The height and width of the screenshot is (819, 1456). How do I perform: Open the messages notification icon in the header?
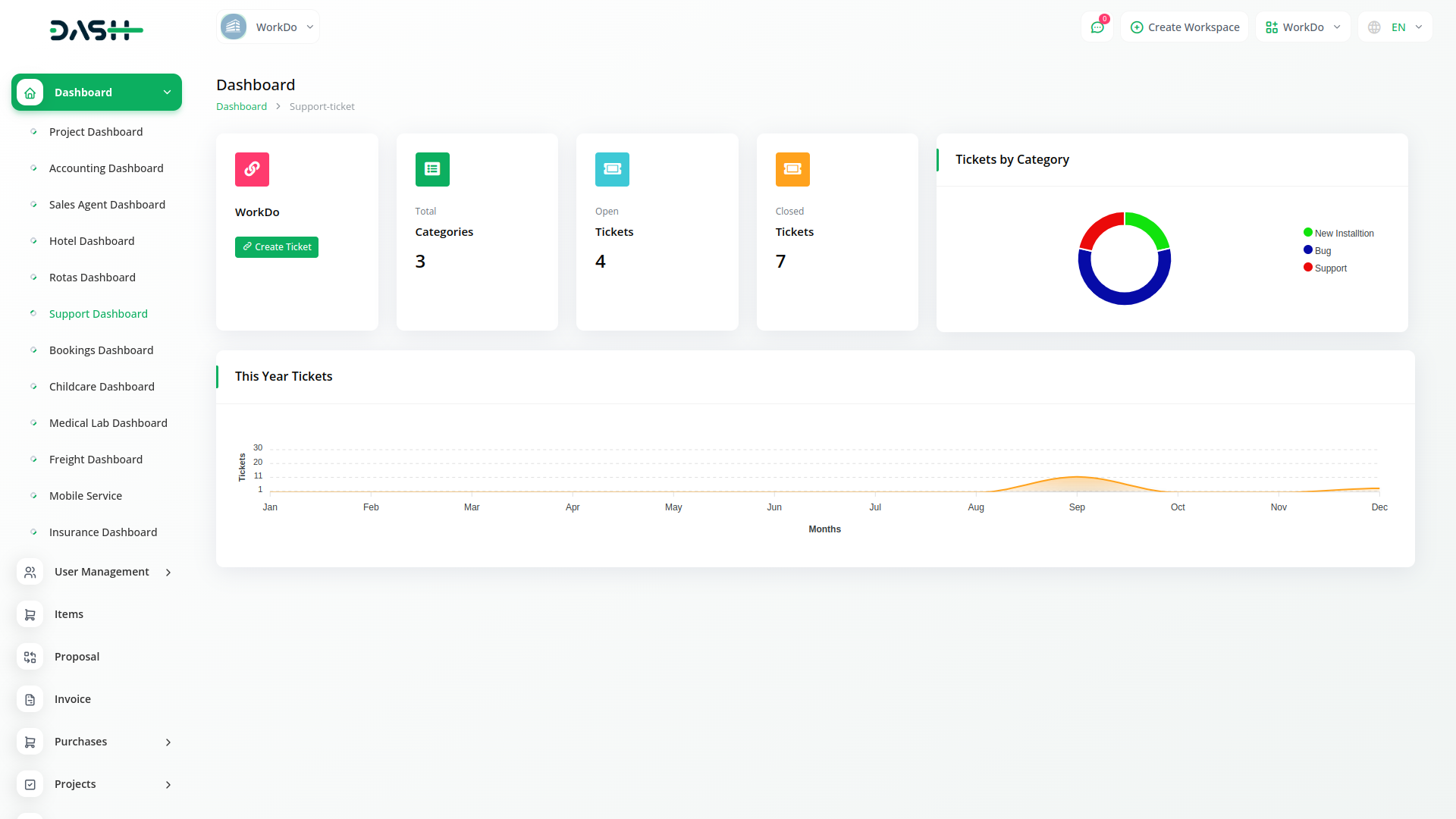pos(1097,27)
